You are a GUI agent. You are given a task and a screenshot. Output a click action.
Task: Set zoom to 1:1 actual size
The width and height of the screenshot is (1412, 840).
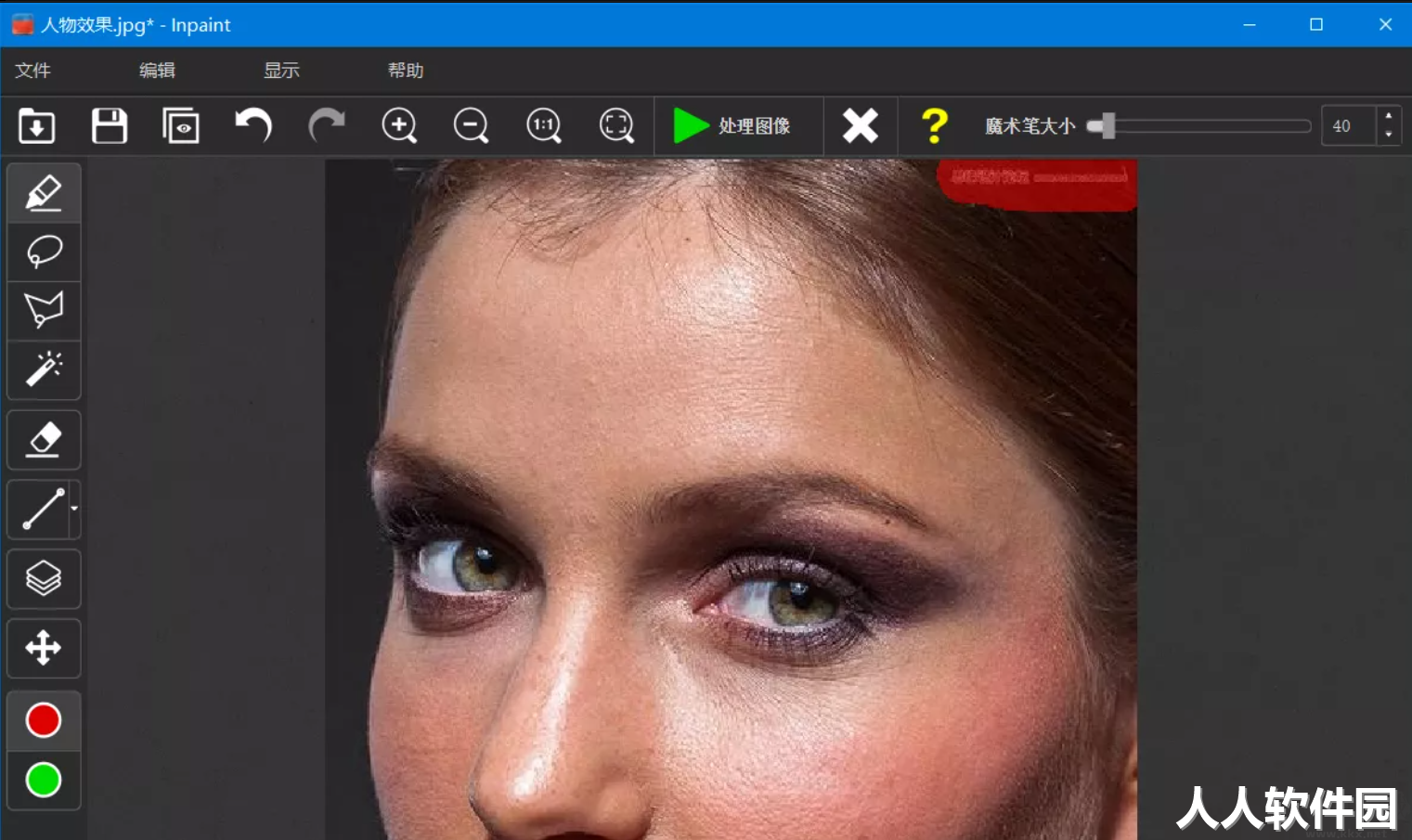coord(544,125)
